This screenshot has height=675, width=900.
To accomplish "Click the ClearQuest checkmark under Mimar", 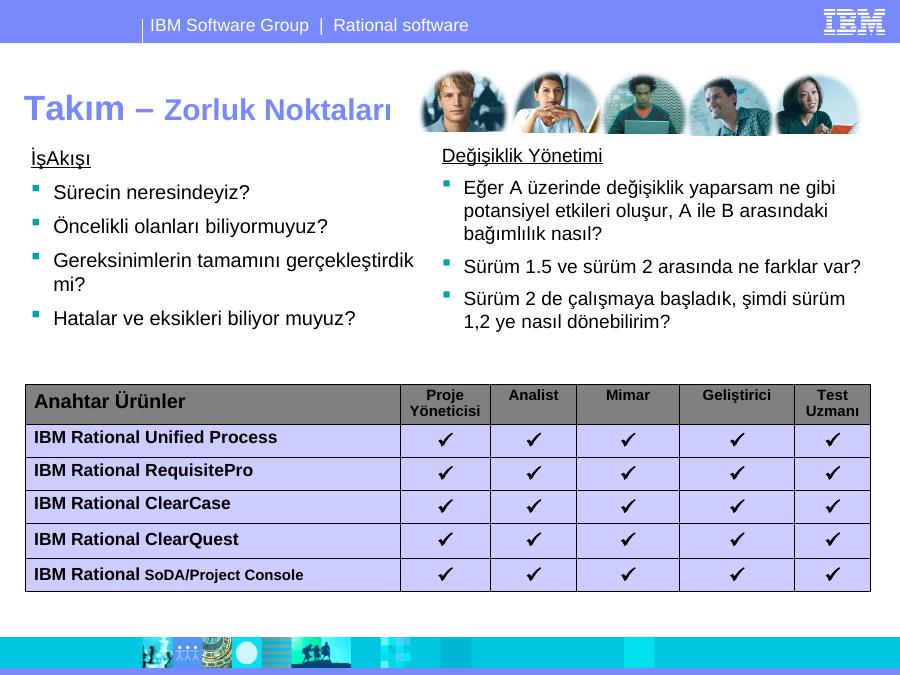I will point(629,540).
